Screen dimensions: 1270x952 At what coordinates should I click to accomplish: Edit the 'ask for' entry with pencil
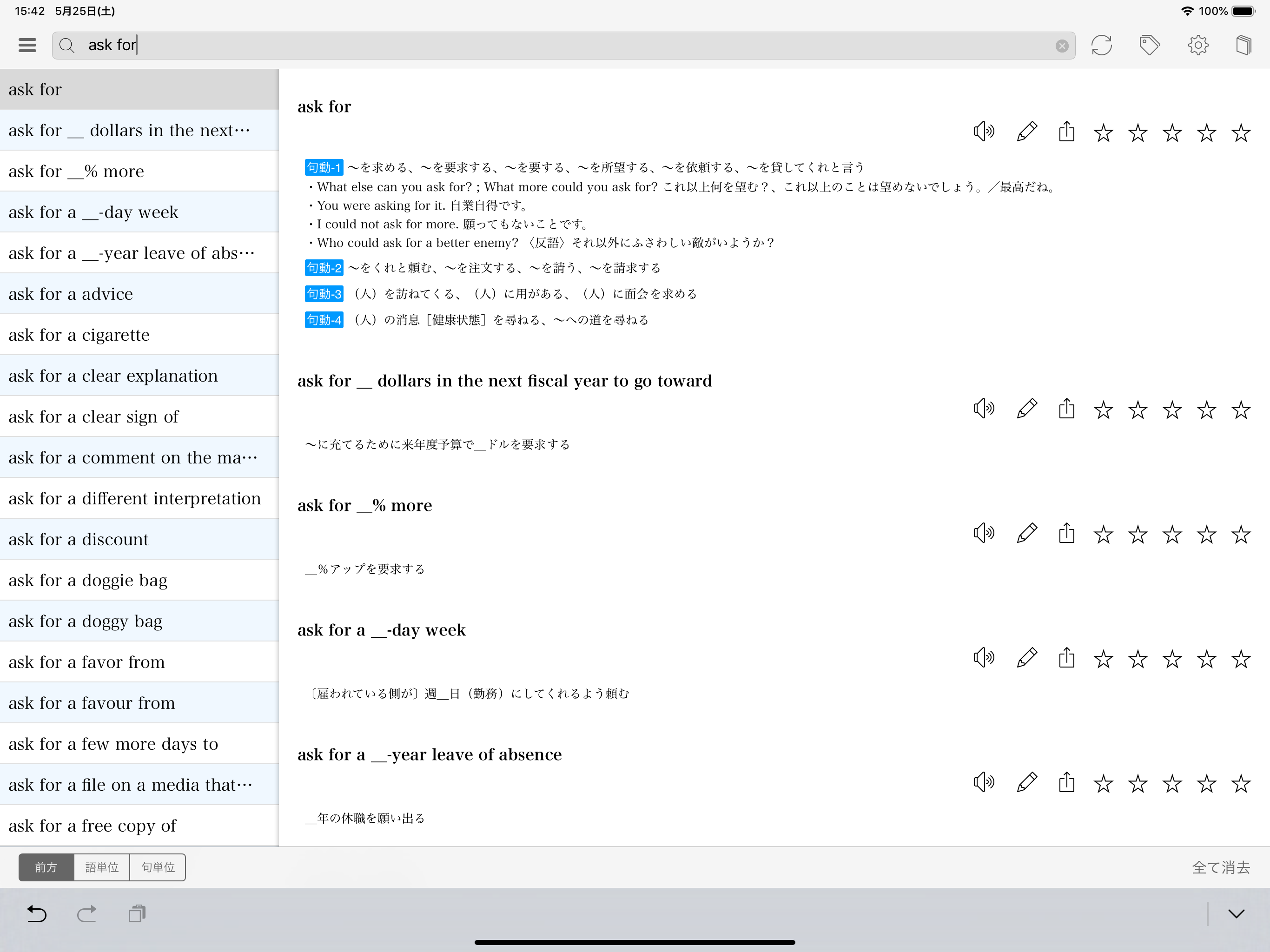coord(1026,132)
